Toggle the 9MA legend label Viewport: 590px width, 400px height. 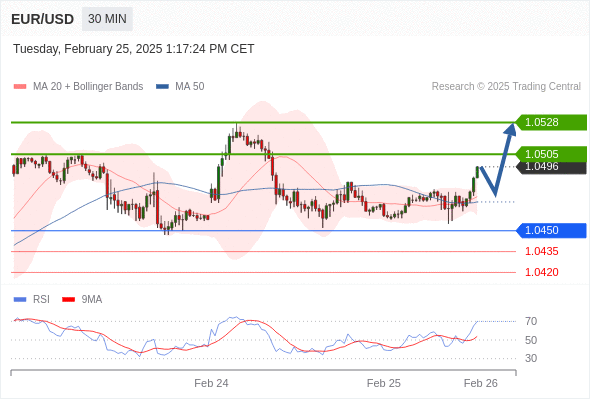[92, 300]
